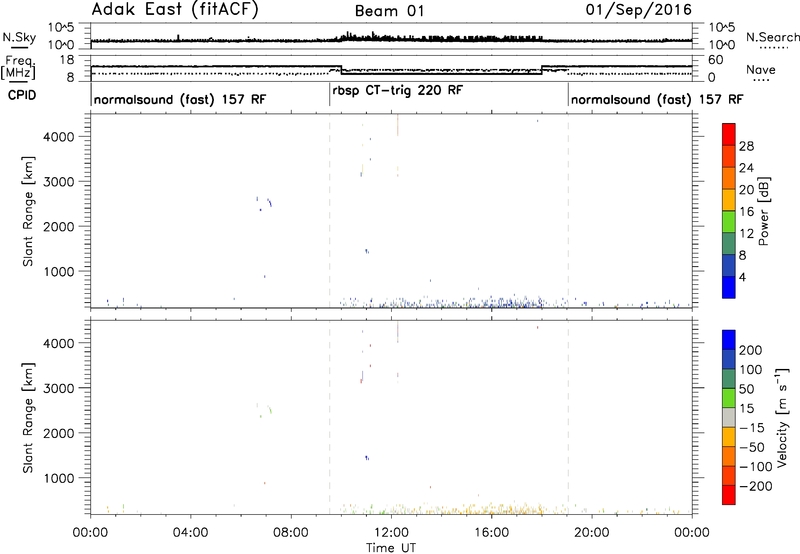Screen dimensions: 800x554
Task: Click the '16:00' time tick label
Action: [491, 533]
